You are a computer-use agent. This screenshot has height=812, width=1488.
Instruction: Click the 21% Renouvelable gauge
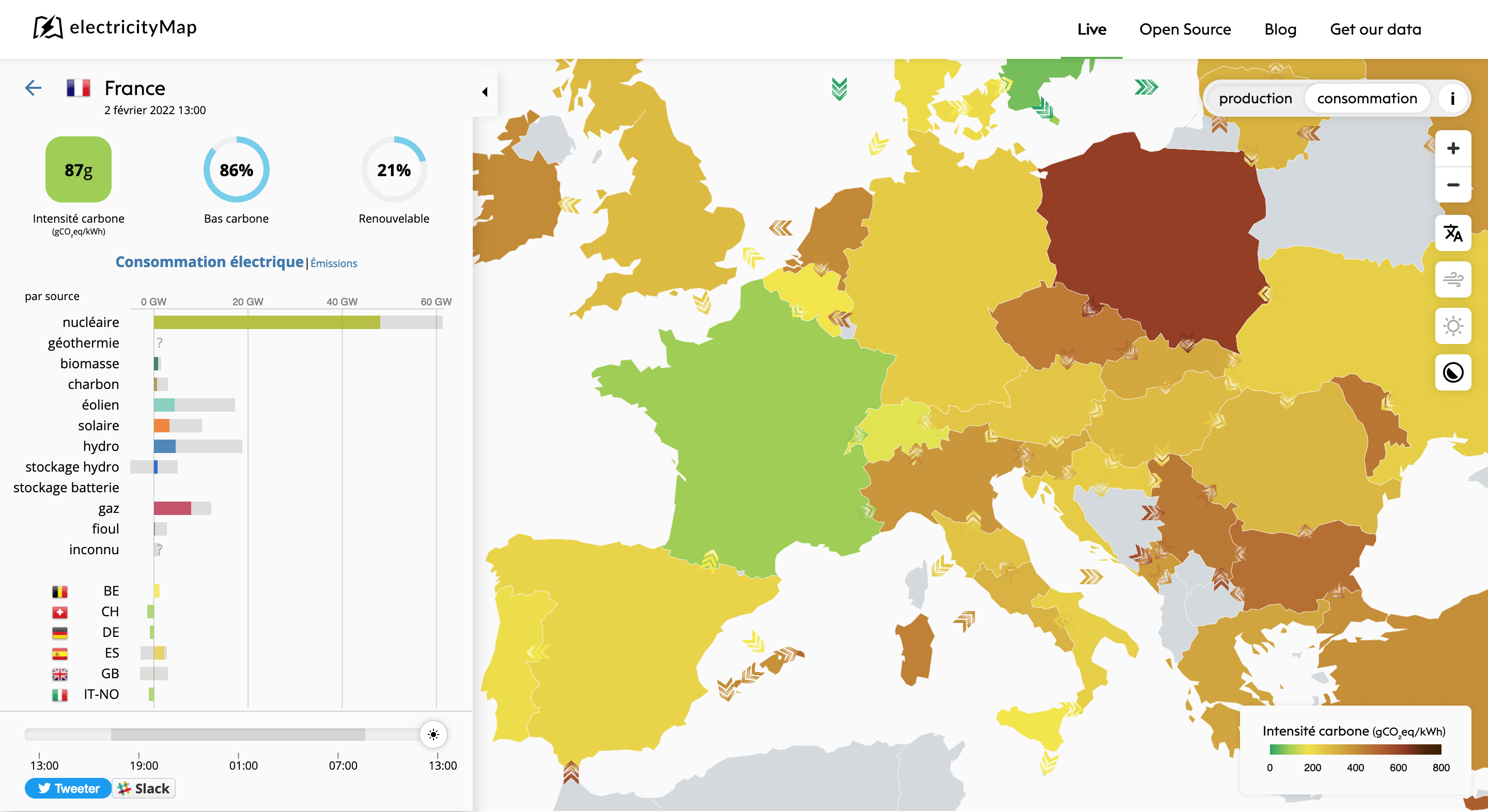[394, 170]
